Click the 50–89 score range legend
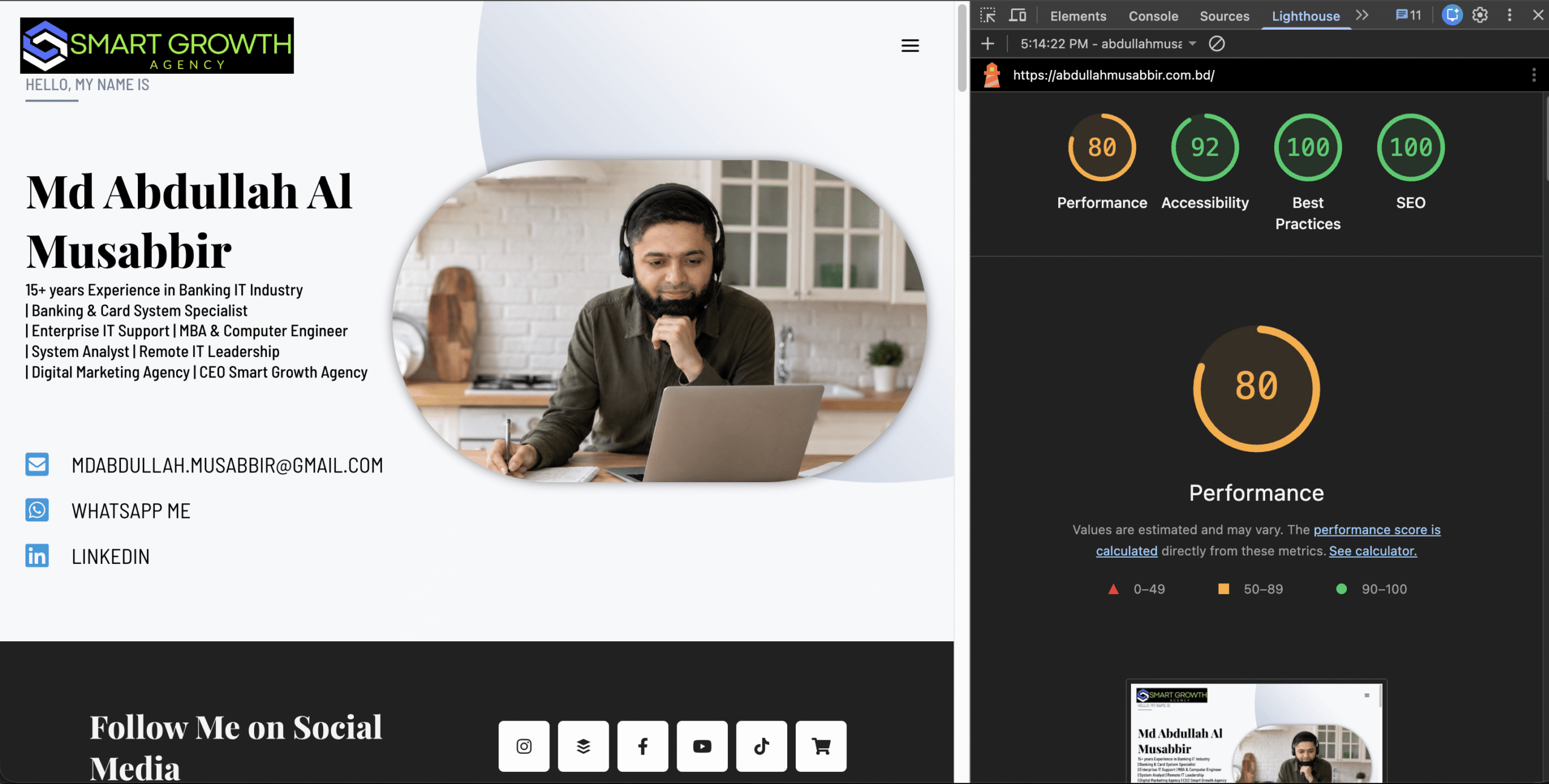 click(x=1250, y=589)
